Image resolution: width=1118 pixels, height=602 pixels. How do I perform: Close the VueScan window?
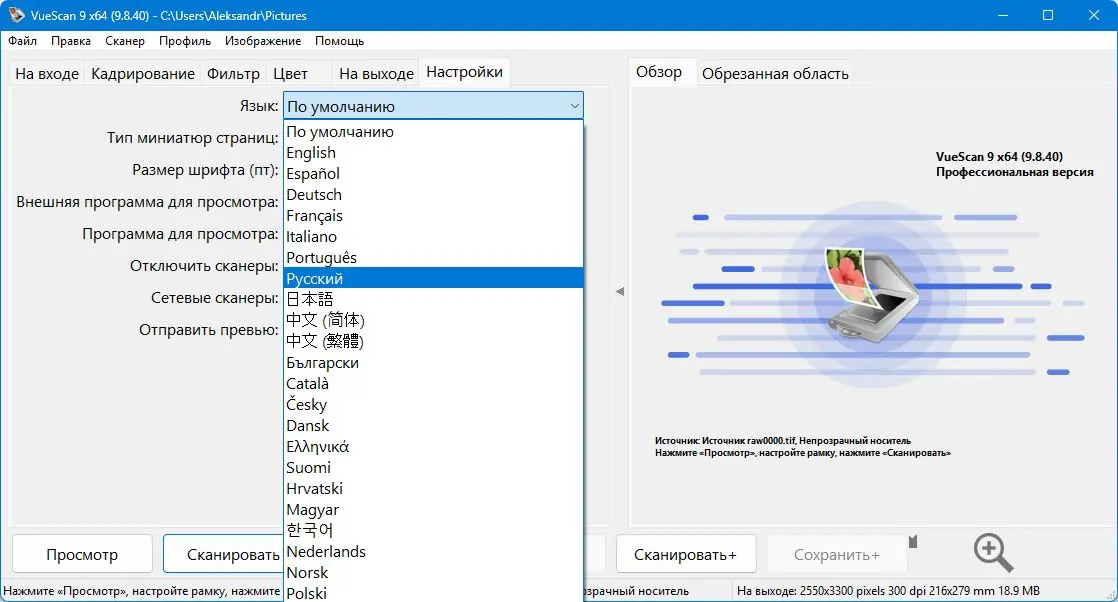(1094, 15)
